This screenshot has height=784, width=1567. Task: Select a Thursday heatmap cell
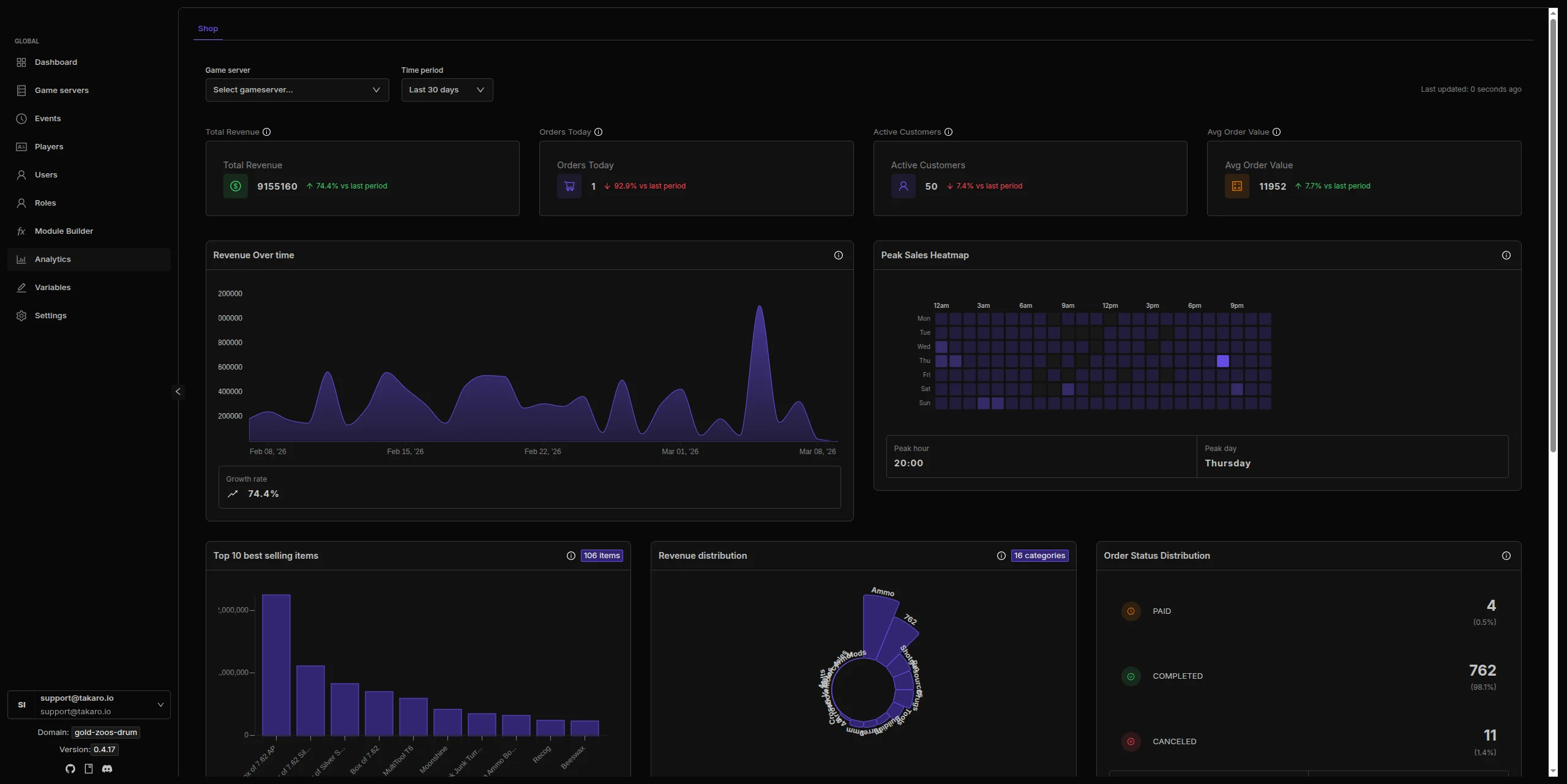tap(1224, 361)
